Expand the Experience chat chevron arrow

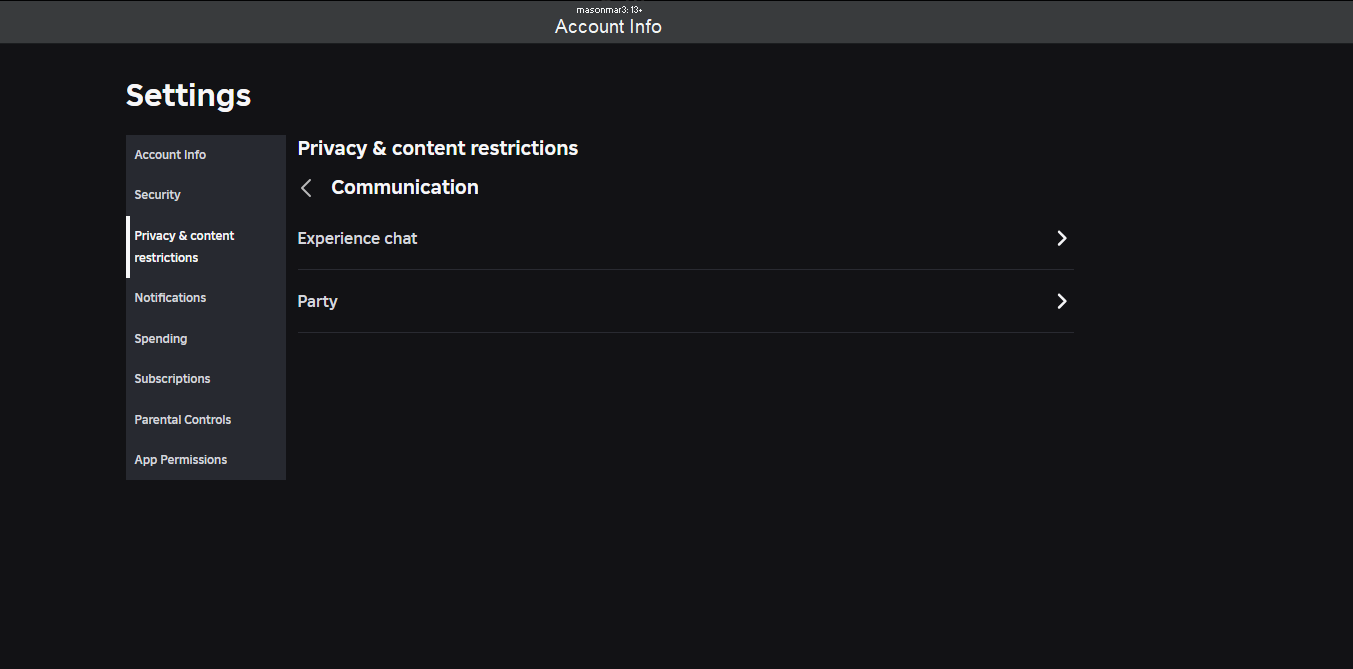coord(1062,238)
